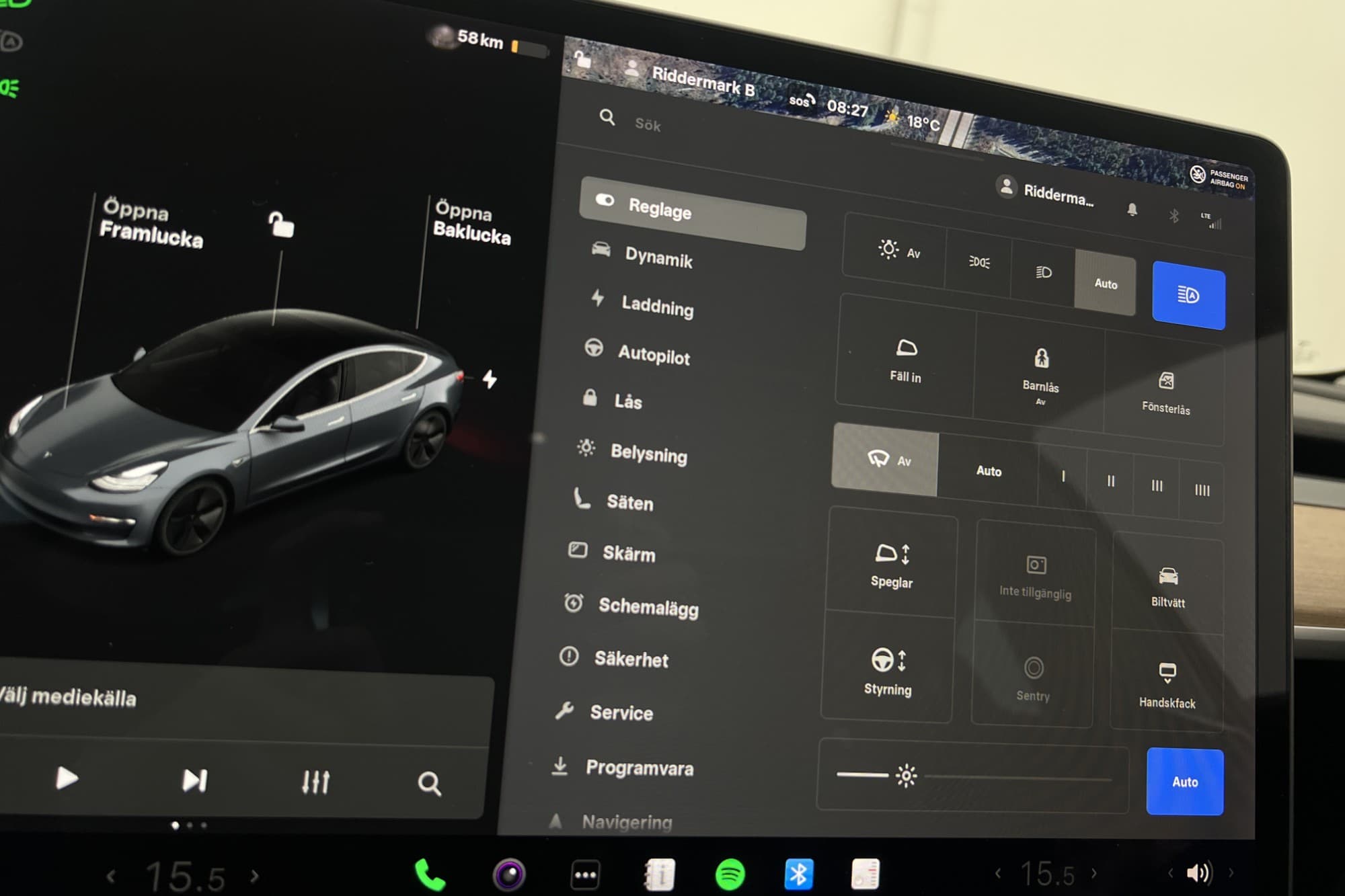Image resolution: width=1345 pixels, height=896 pixels.
Task: Open the Reglage controls menu
Action: 693,213
